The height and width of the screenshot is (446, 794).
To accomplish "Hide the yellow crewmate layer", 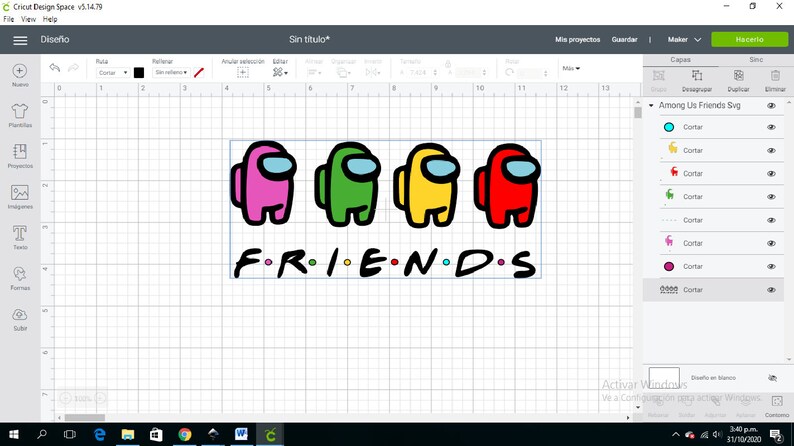I will click(771, 150).
